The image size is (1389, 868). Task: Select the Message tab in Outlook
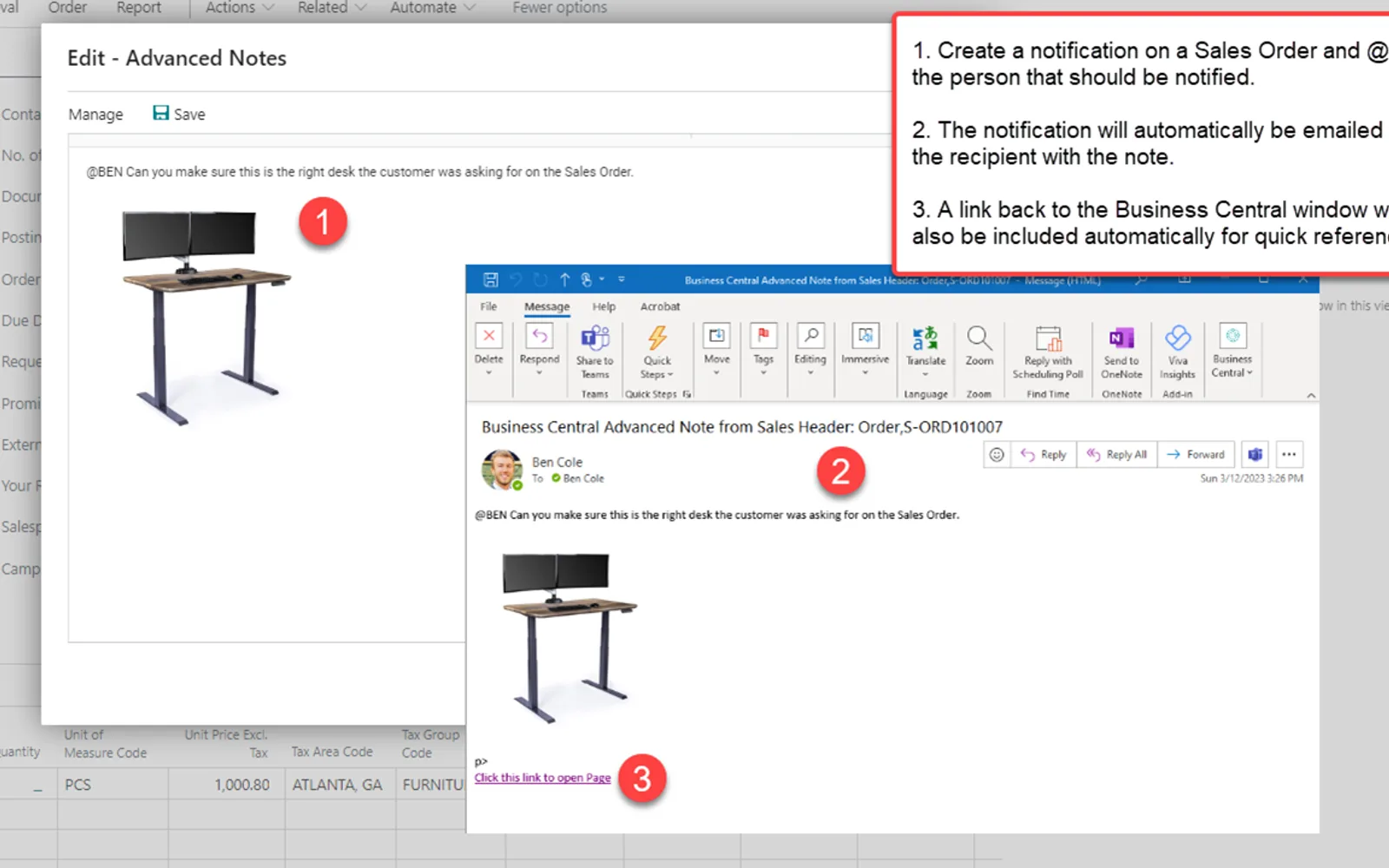click(547, 306)
